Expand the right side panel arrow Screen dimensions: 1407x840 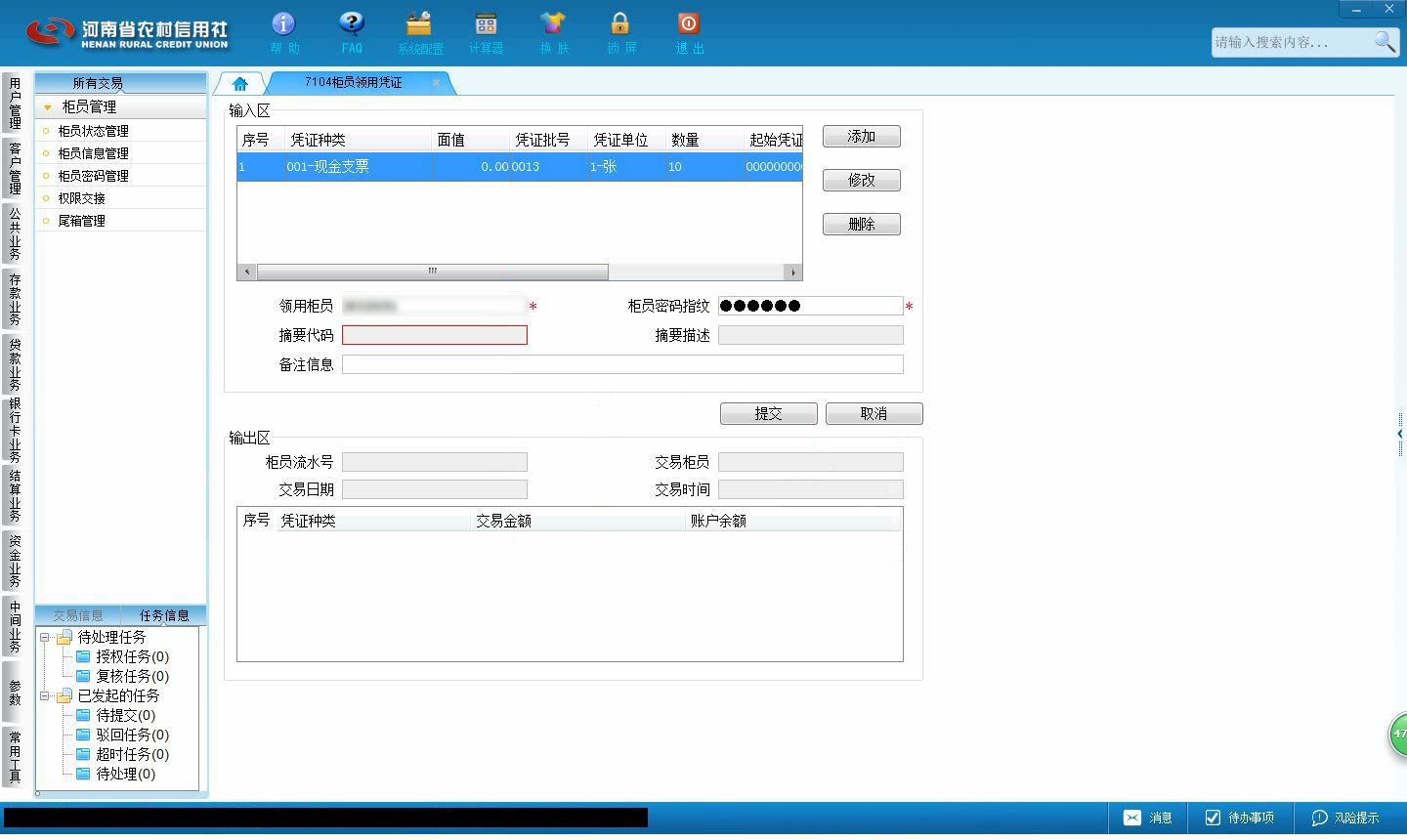point(1399,433)
